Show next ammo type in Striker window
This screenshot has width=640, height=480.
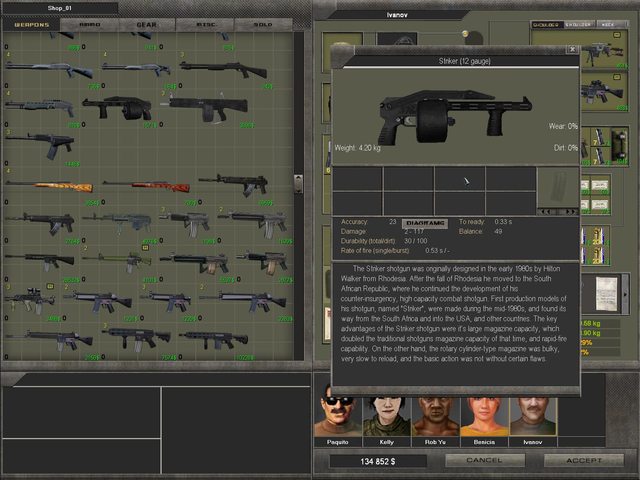[x=570, y=211]
